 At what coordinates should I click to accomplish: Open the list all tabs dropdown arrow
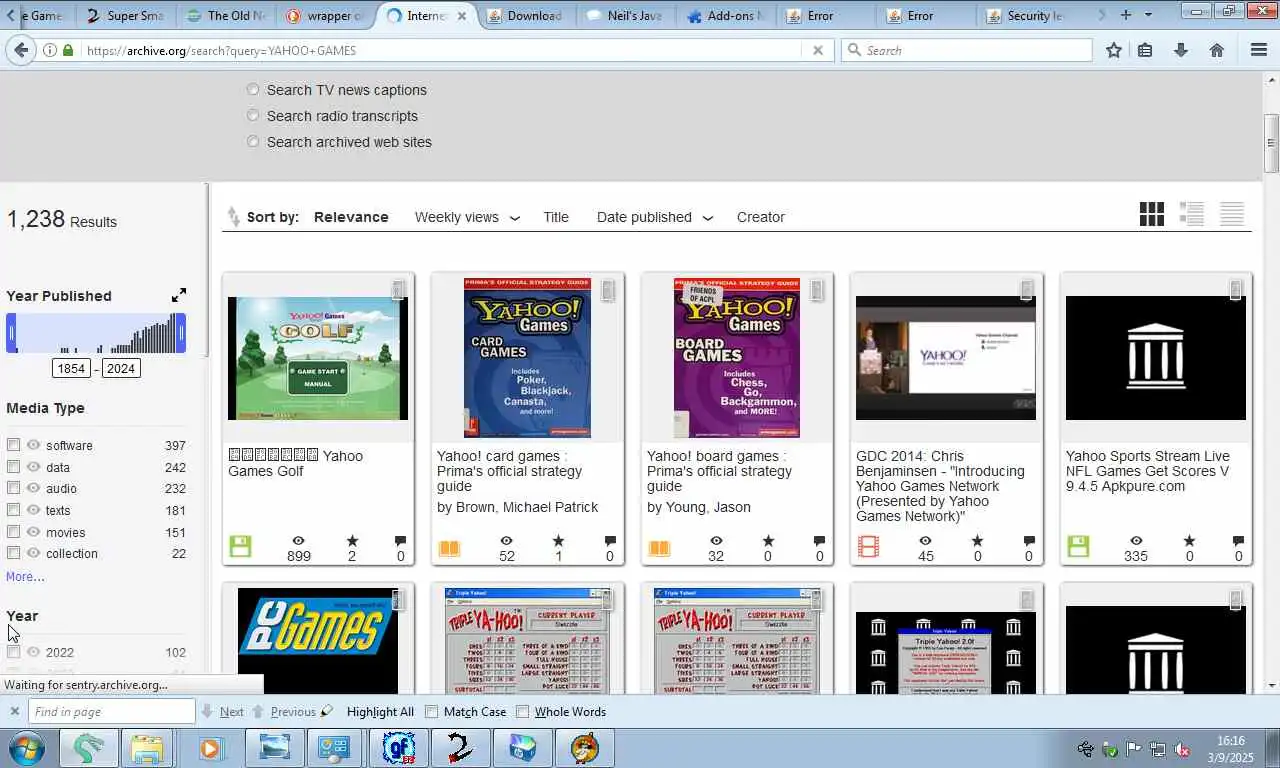click(x=1148, y=15)
